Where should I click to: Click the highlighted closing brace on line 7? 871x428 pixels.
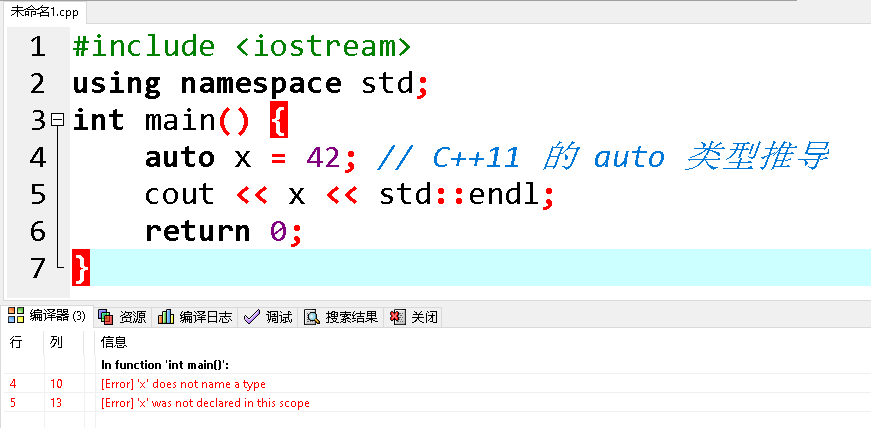pyautogui.click(x=81, y=268)
